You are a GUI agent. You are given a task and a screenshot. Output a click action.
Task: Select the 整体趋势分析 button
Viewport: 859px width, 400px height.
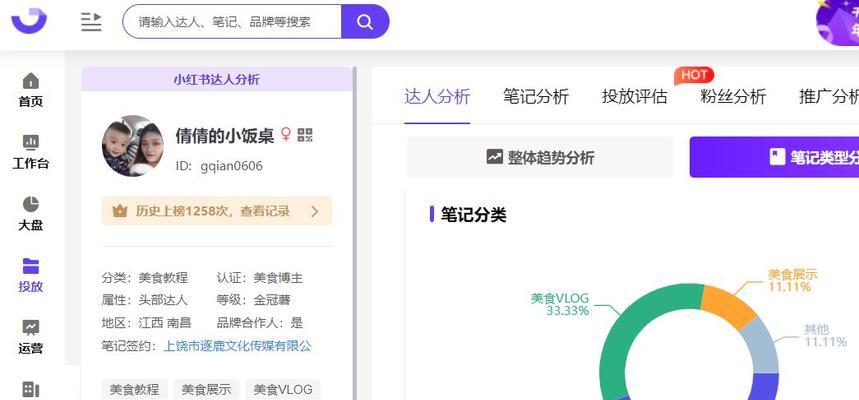[x=540, y=157]
